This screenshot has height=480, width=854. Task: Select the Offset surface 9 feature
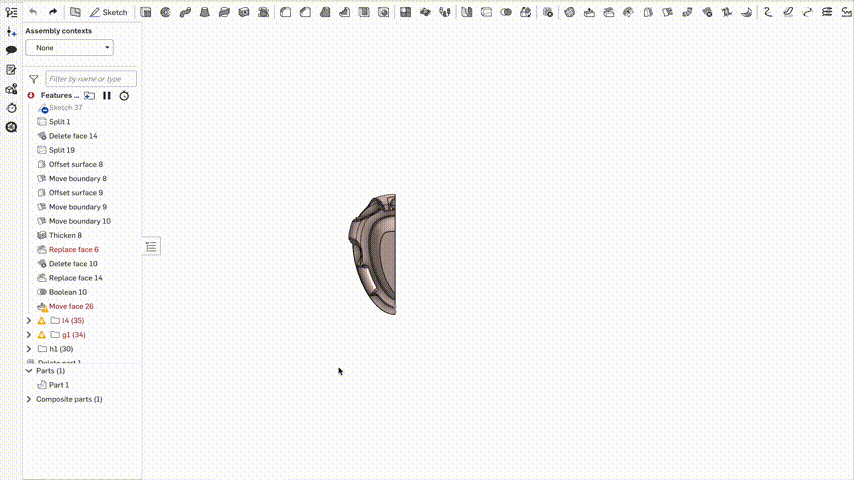pyautogui.click(x=76, y=193)
